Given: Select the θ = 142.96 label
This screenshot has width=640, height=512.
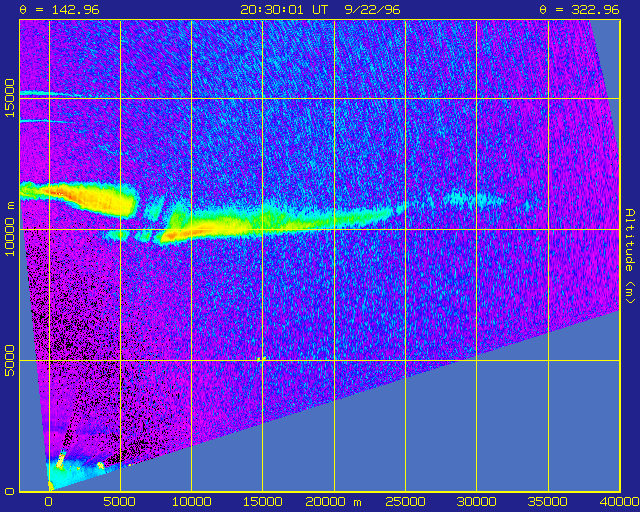Looking at the screenshot, I should pos(60,9).
